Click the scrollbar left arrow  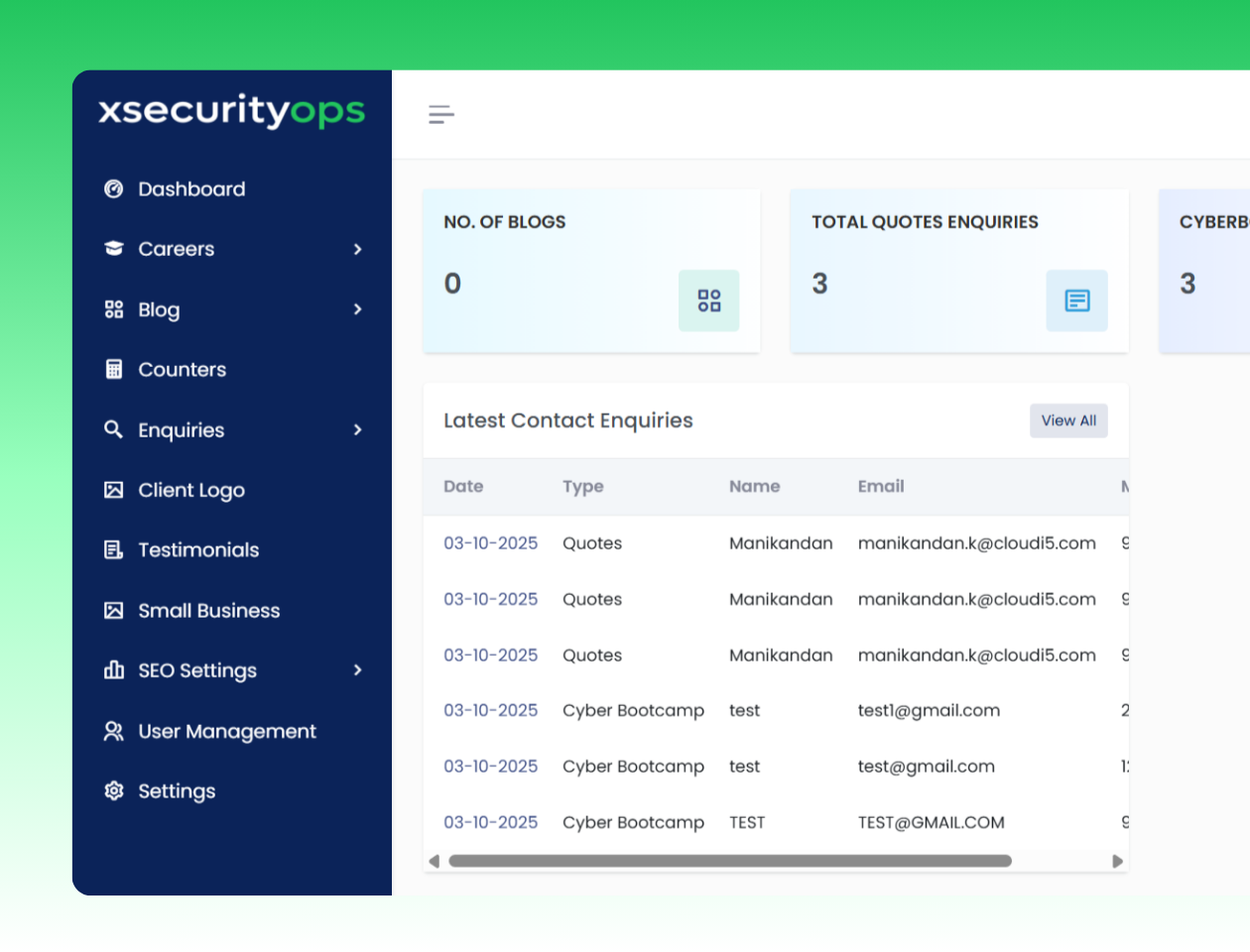[x=434, y=861]
